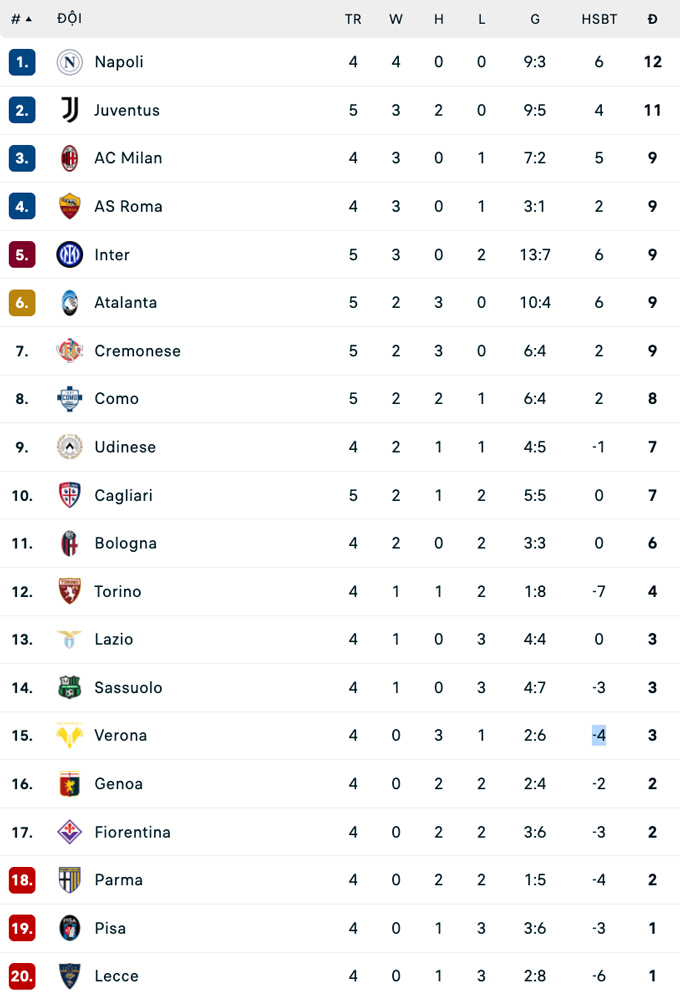
Task: Sort standings by the Đ points column
Action: (652, 19)
